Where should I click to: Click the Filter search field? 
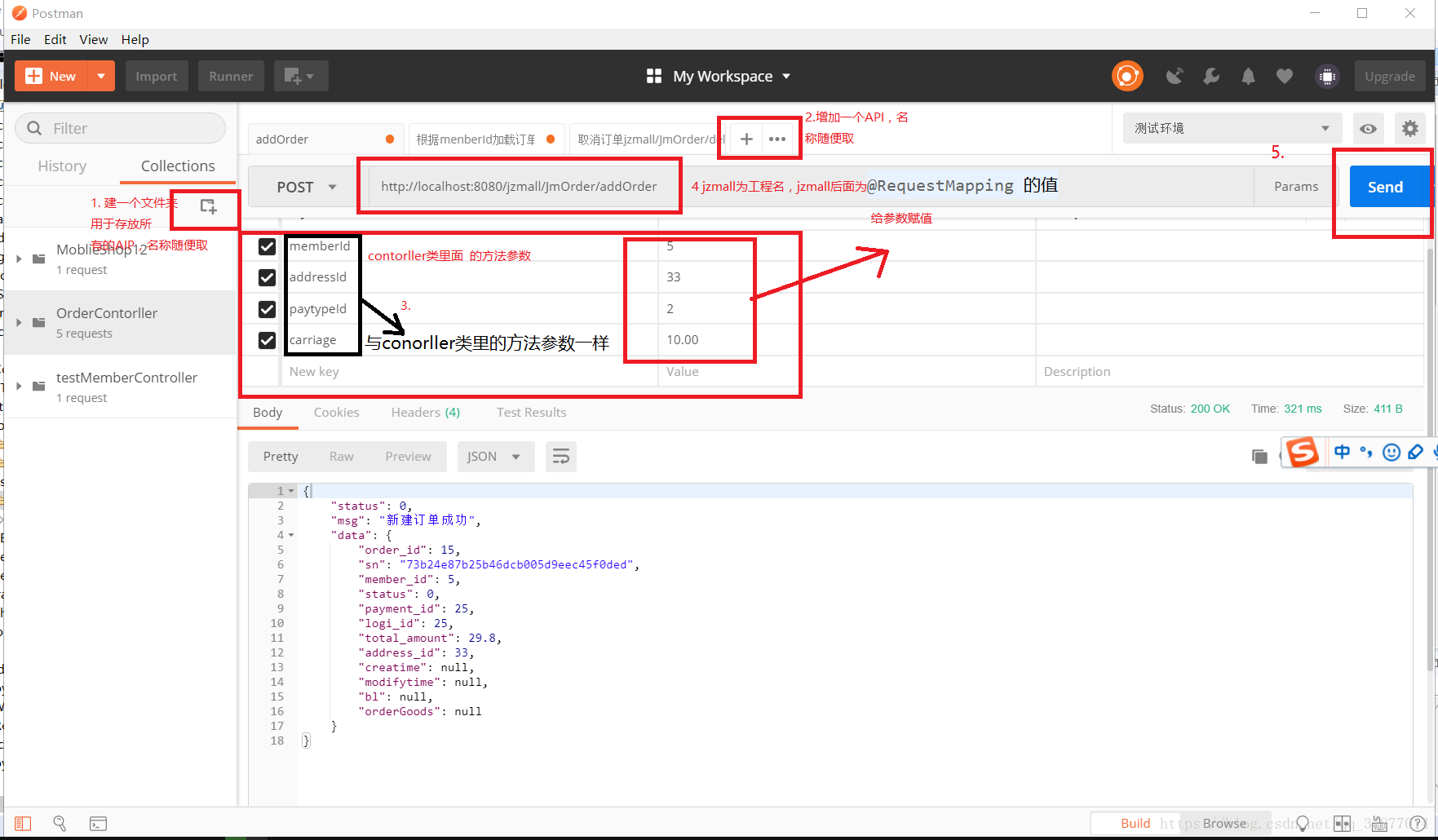tap(121, 128)
